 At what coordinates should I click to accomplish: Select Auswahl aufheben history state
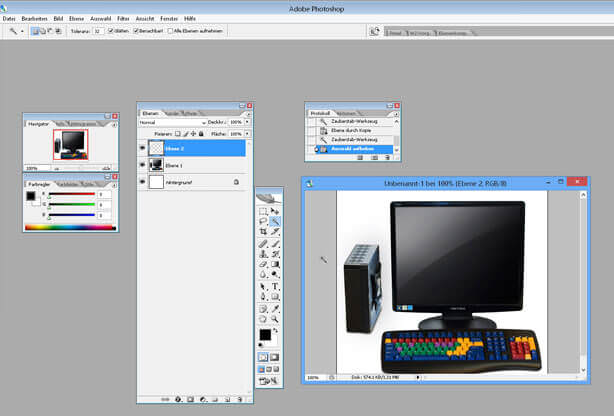[x=352, y=149]
